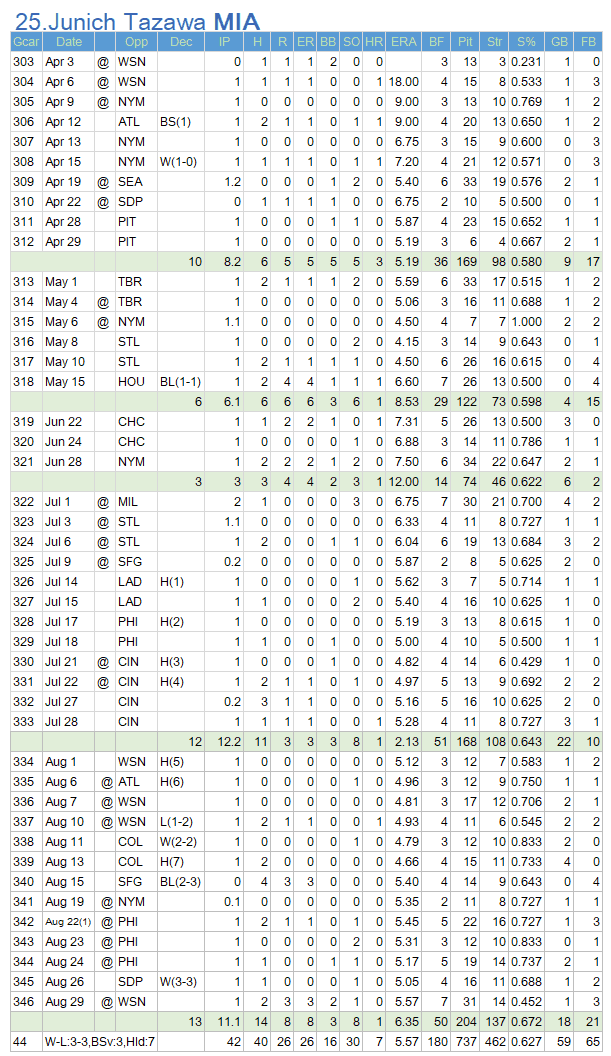Select the W(3-3) decision on Aug 26
Screen dimensions: 611x1056
[x=181, y=982]
